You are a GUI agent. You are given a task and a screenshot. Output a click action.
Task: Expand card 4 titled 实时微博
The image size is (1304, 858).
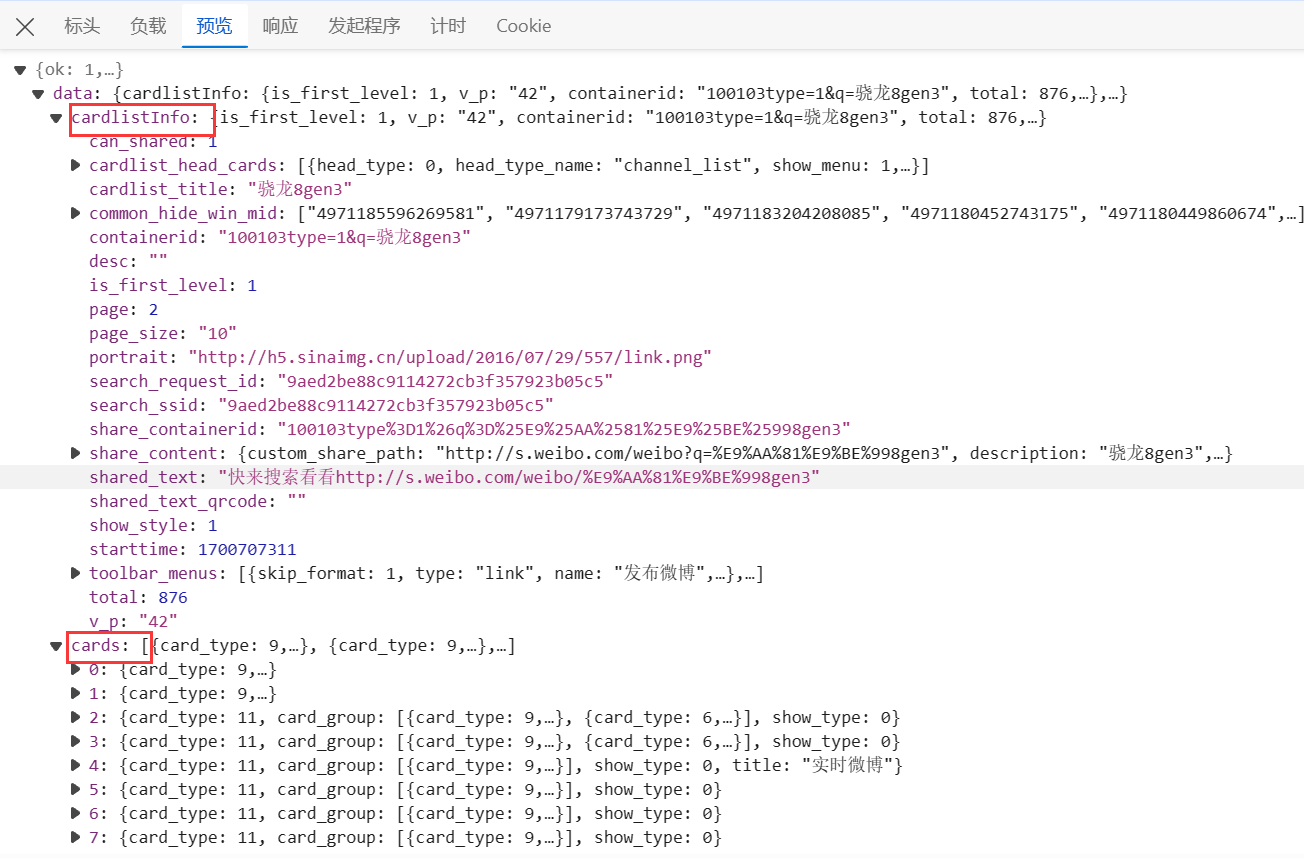tap(75, 765)
